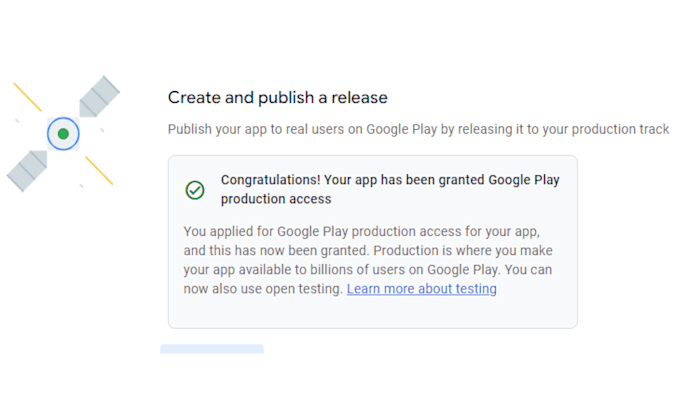
Task: Select the 'Create and publish a release' heading
Action: tap(278, 98)
